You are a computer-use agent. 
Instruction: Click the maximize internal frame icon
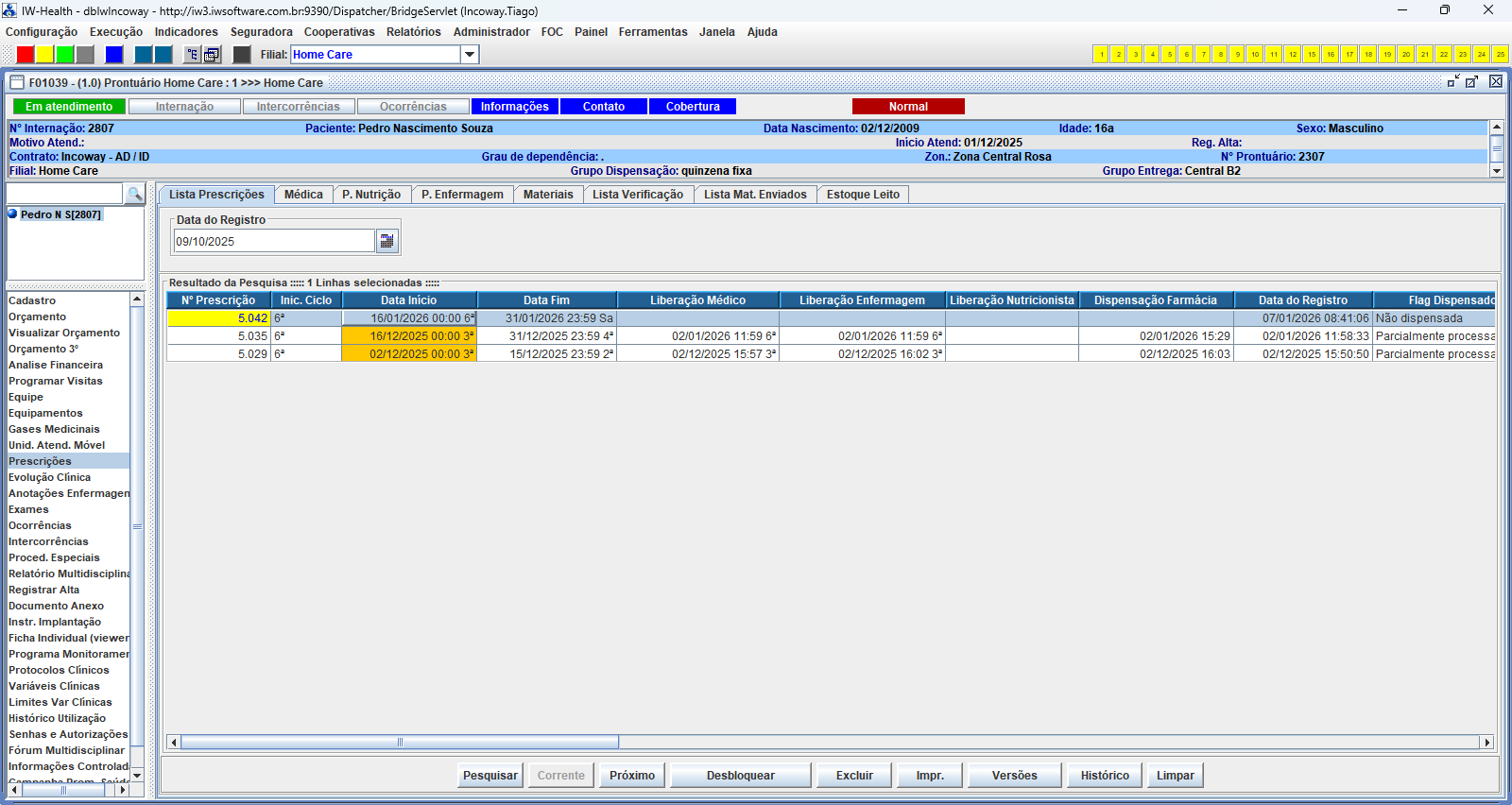coord(1472,82)
